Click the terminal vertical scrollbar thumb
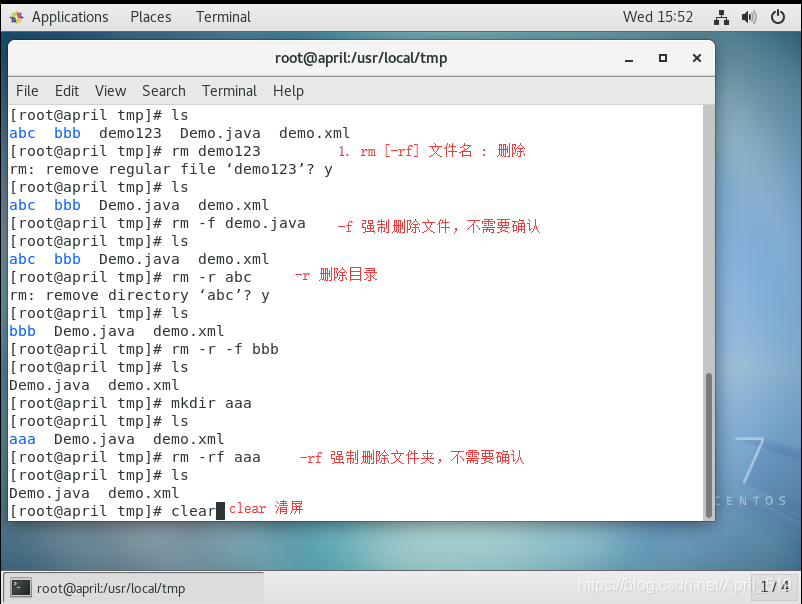Screen dimensions: 802x604 click(709, 445)
